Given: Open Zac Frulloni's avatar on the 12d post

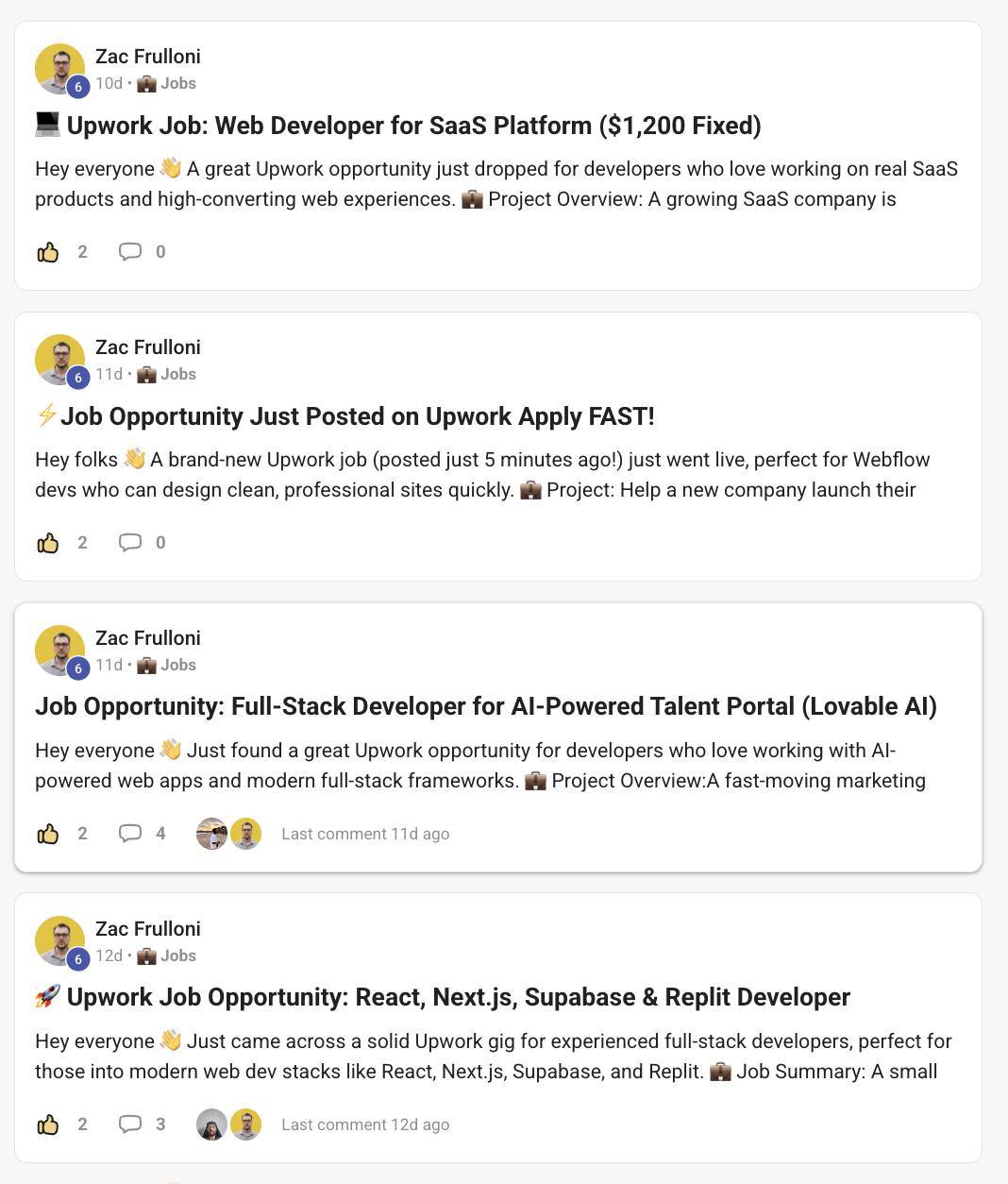Looking at the screenshot, I should click(60, 941).
